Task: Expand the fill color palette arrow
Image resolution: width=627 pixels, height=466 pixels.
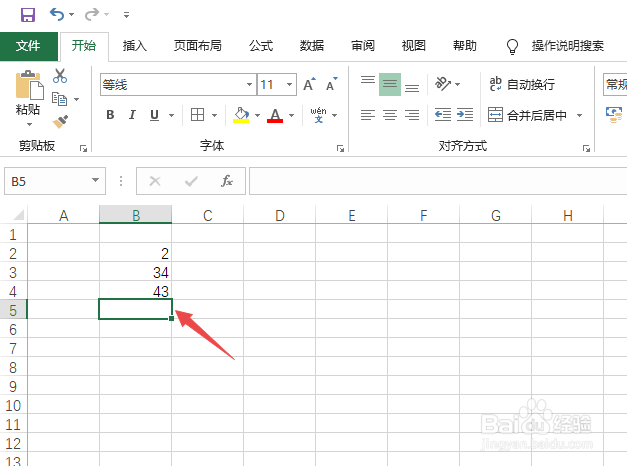Action: click(x=258, y=116)
